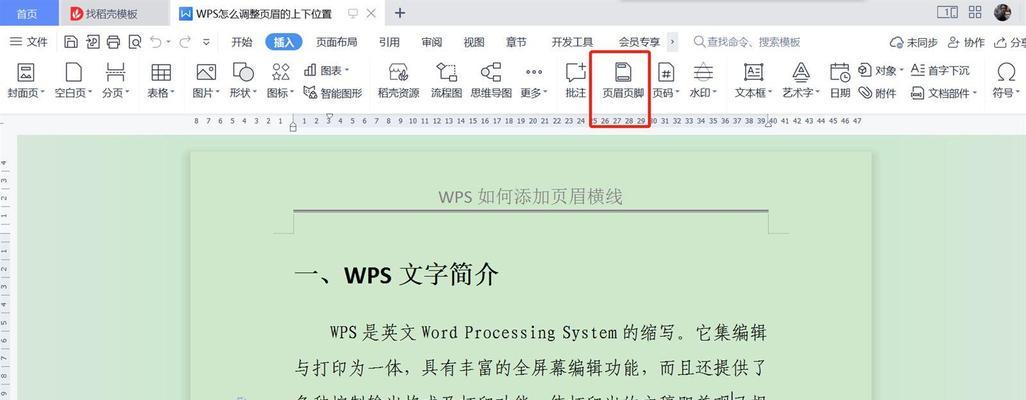1026x400 pixels.
Task: Expand the quick access toolbar dropdown
Action: click(x=206, y=42)
